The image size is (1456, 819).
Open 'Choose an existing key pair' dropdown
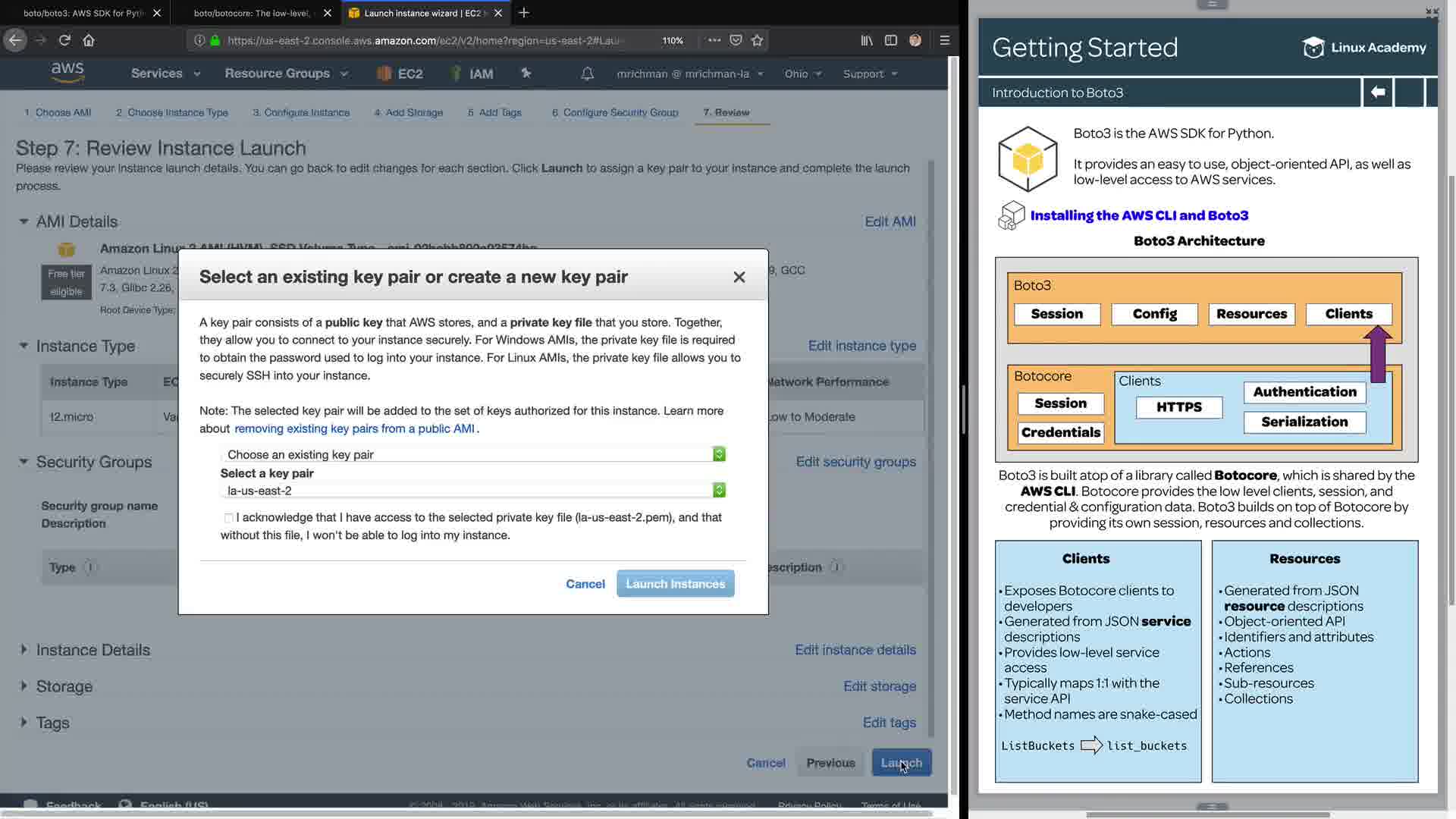tap(472, 454)
